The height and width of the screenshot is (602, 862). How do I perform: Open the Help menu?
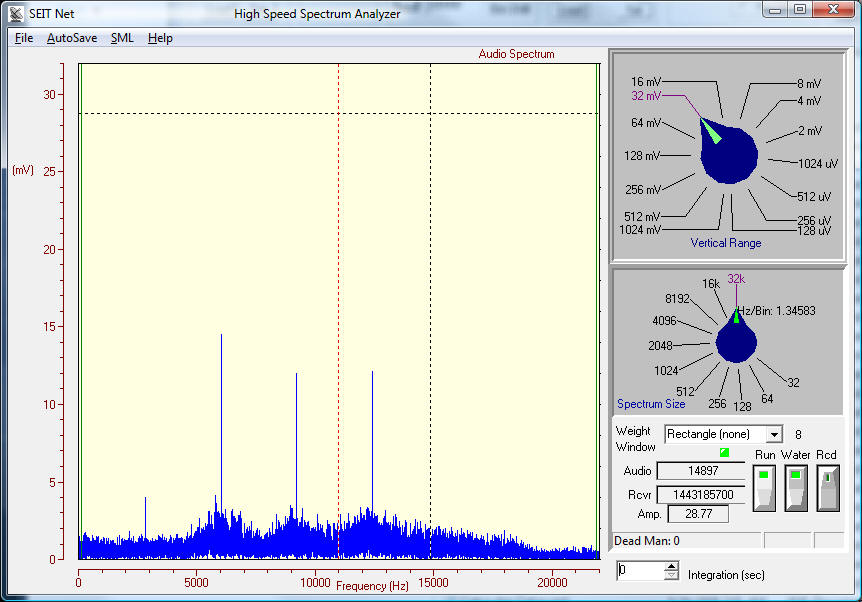tap(160, 38)
